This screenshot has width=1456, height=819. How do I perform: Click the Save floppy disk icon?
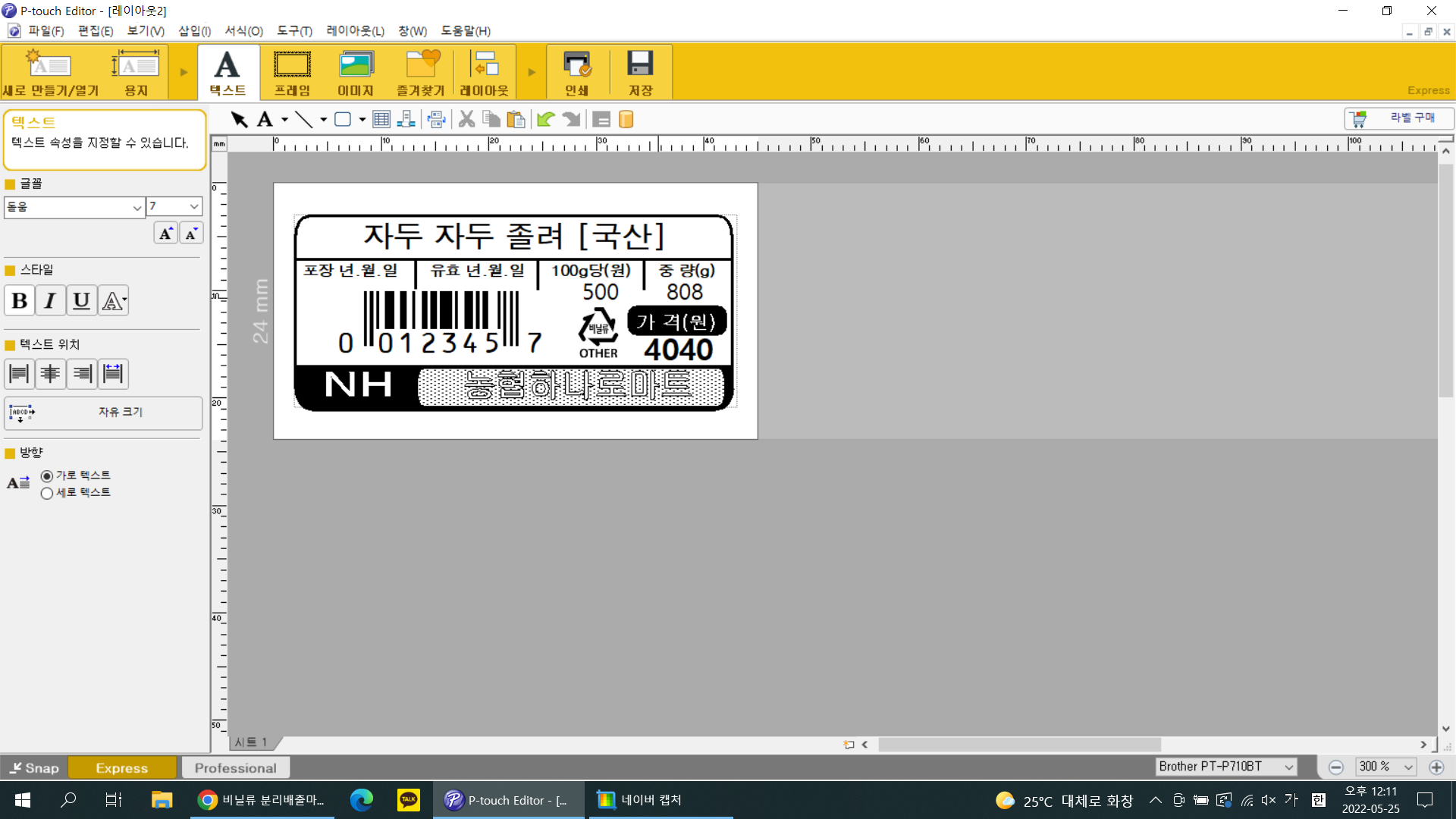click(640, 73)
